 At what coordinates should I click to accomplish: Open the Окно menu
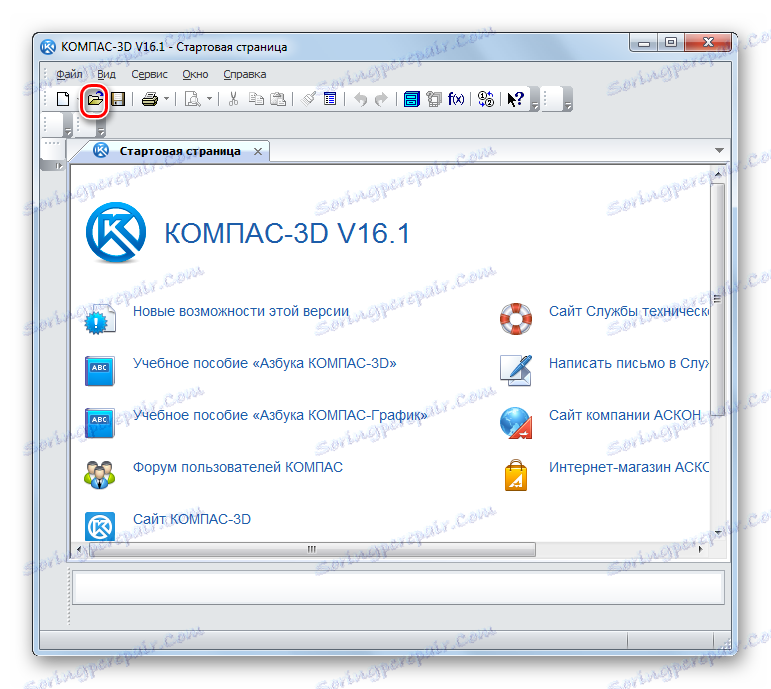tap(195, 74)
